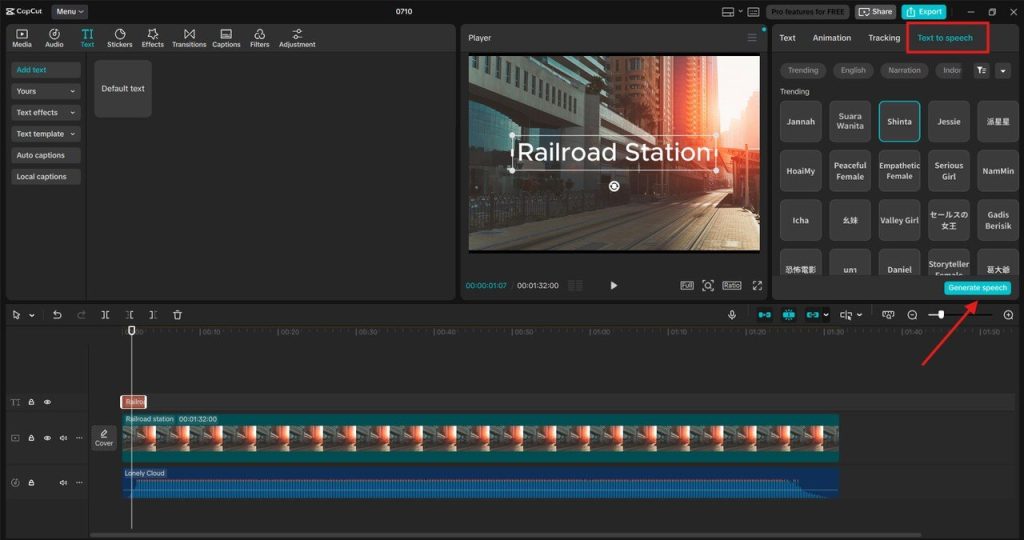The image size is (1024, 540).
Task: Lock the text track
Action: pyautogui.click(x=31, y=402)
